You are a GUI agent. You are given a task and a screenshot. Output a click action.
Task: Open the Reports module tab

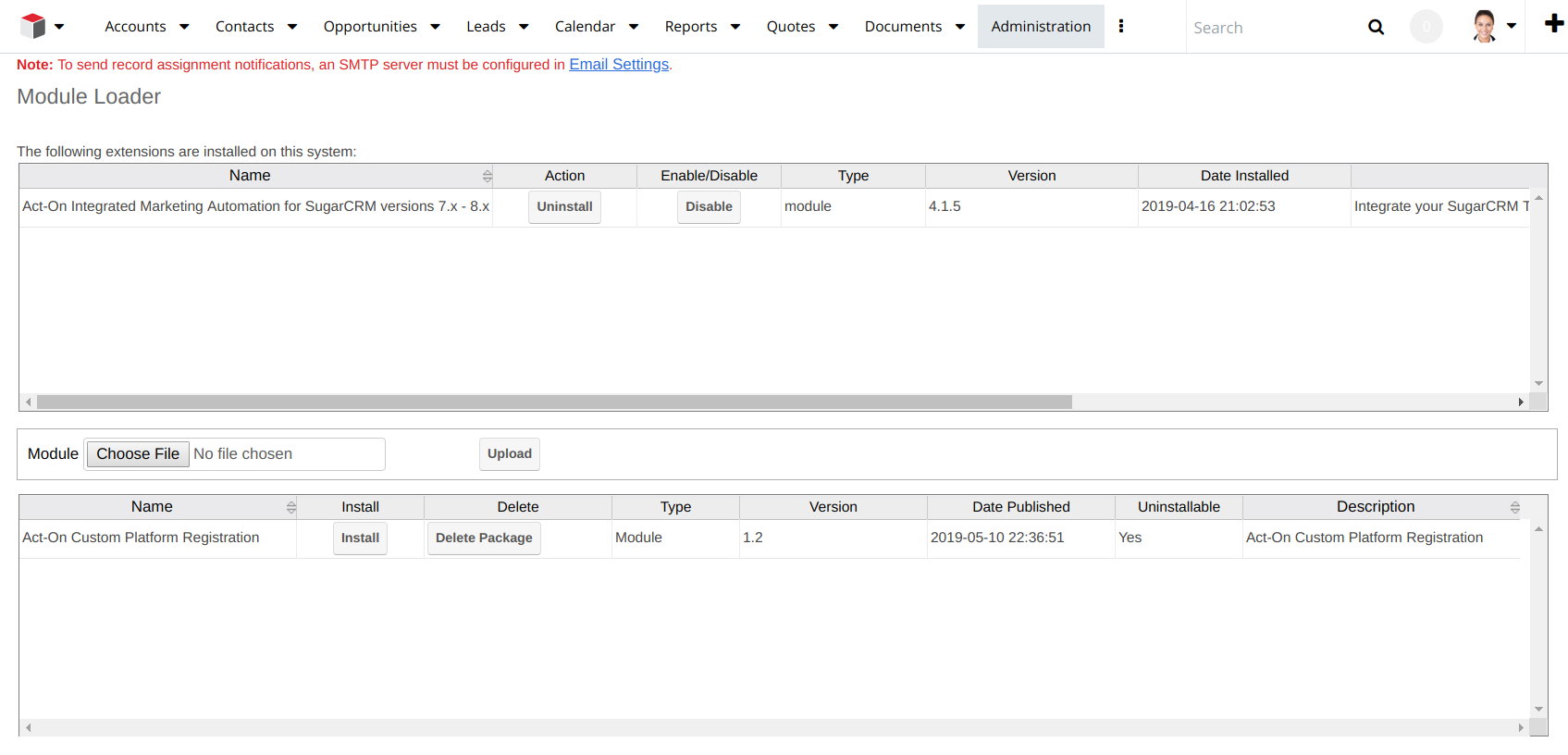(691, 27)
